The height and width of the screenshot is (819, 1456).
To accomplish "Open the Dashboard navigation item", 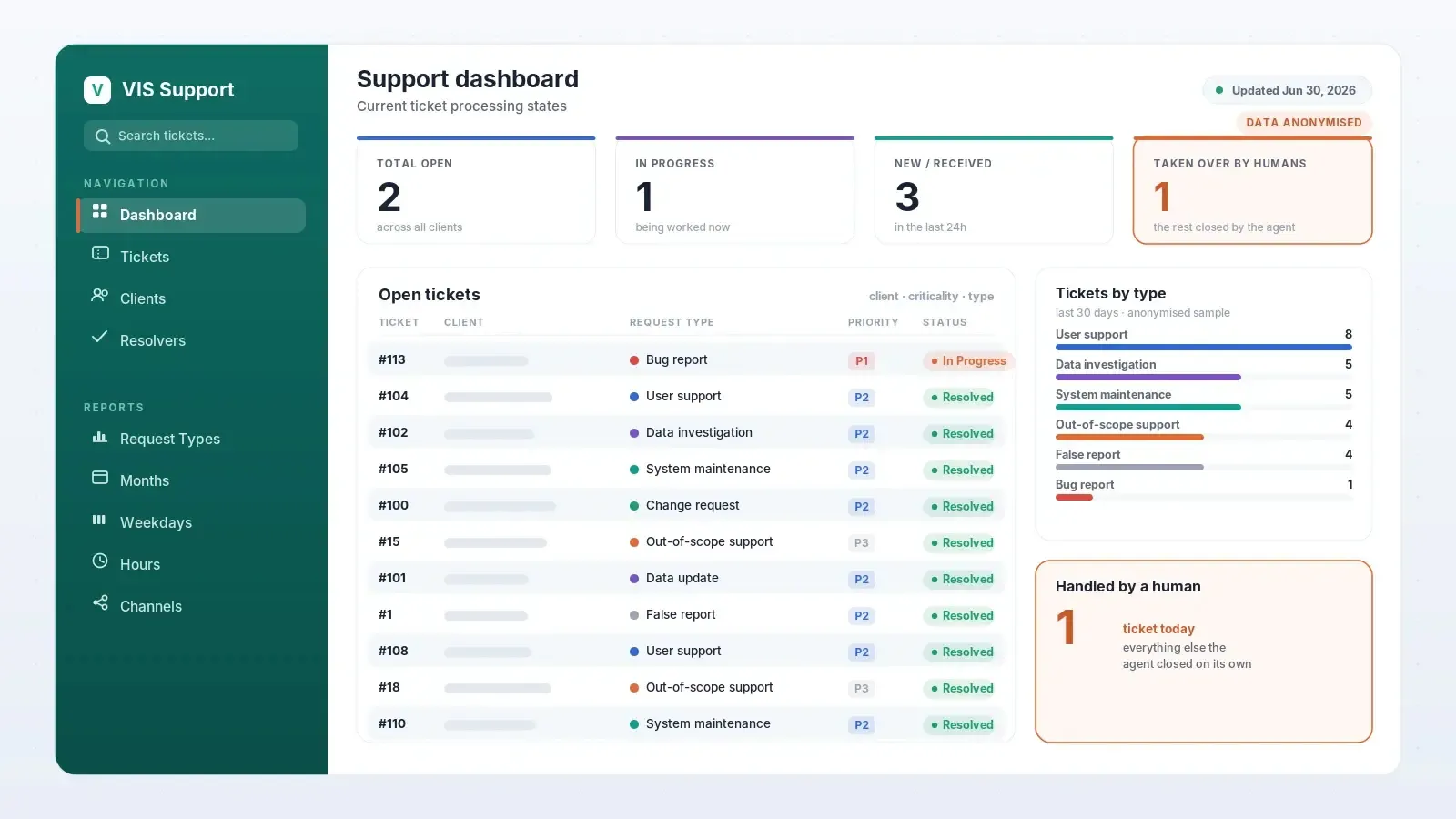I will (191, 216).
